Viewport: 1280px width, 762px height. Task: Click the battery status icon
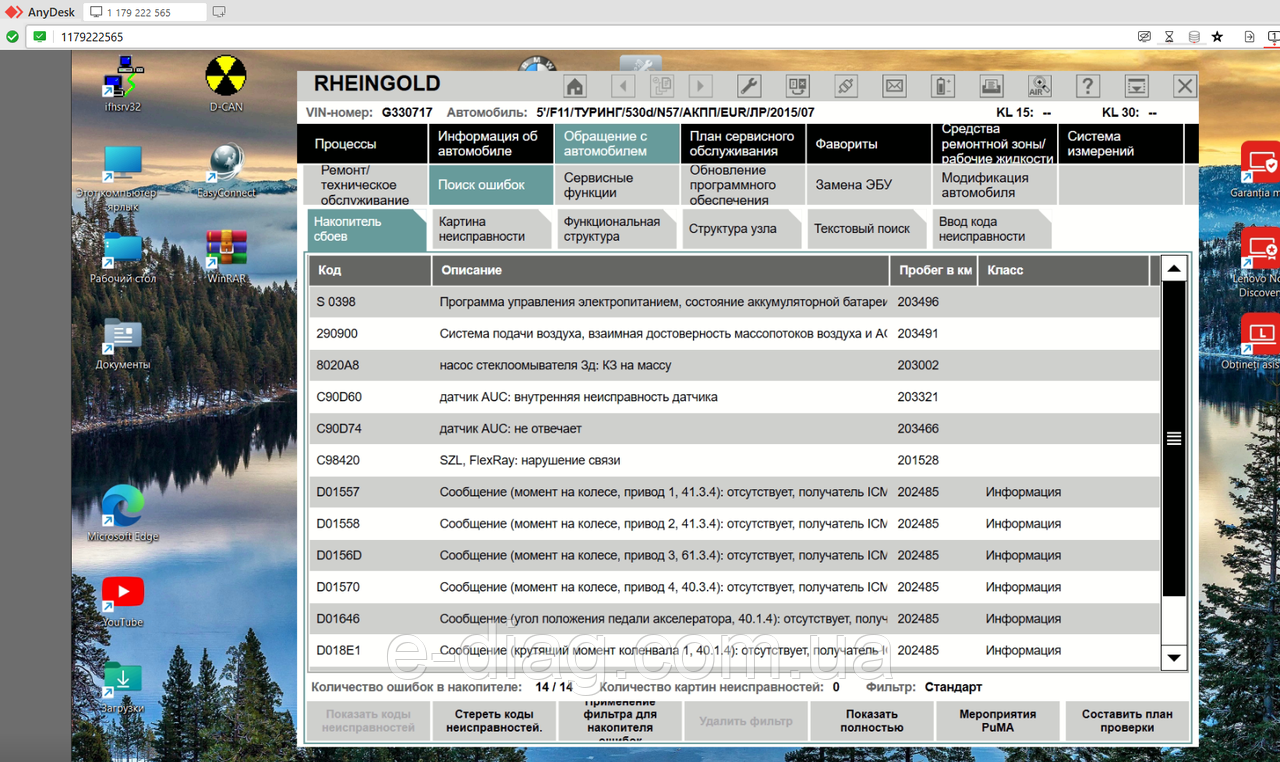943,86
